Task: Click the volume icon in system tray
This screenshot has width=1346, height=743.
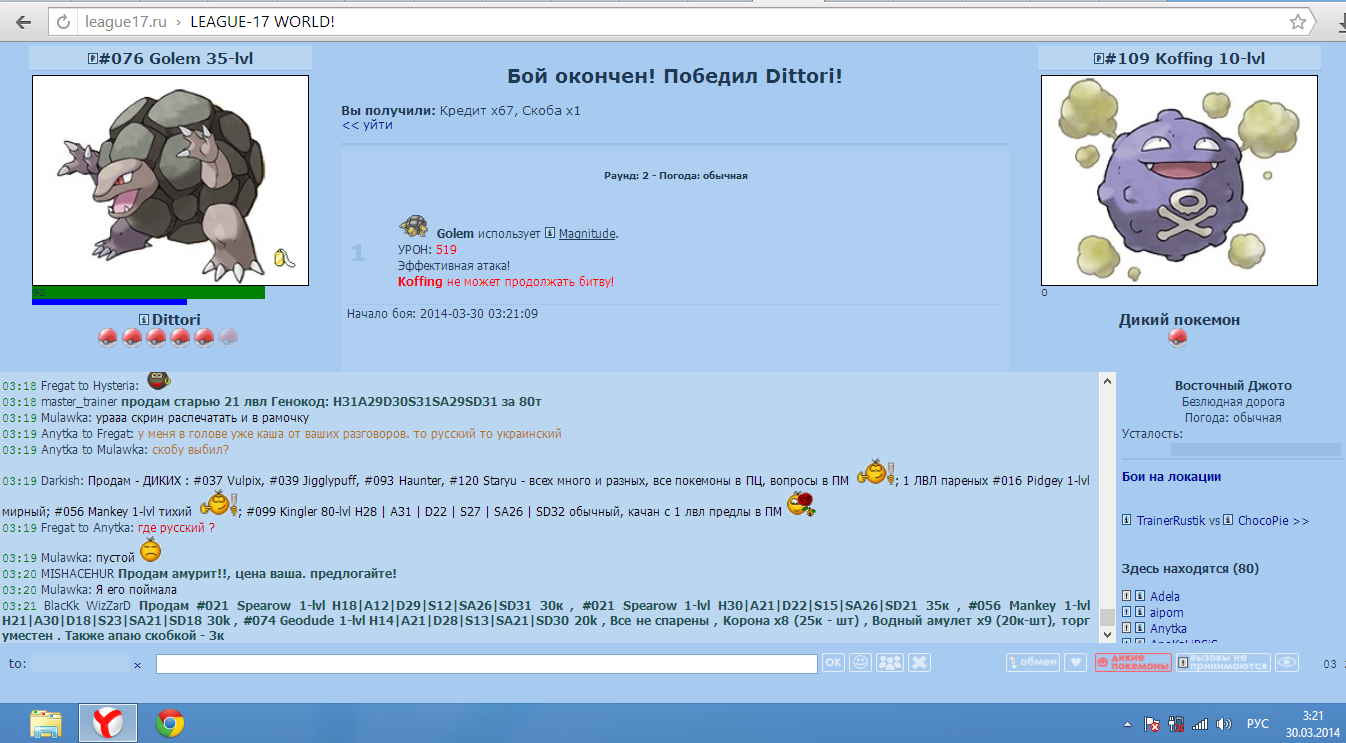Action: [1225, 724]
